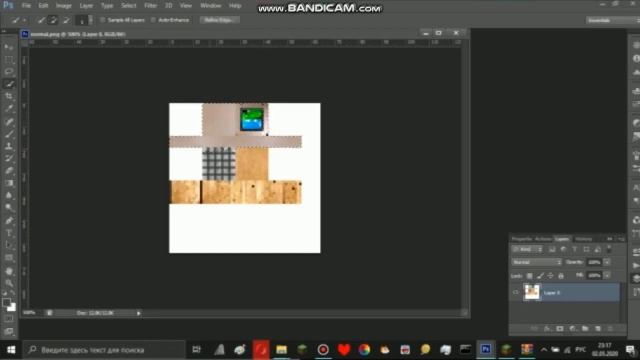Toggle type layer filter
Image resolution: width=640 pixels, height=360 pixels.
click(x=575, y=249)
